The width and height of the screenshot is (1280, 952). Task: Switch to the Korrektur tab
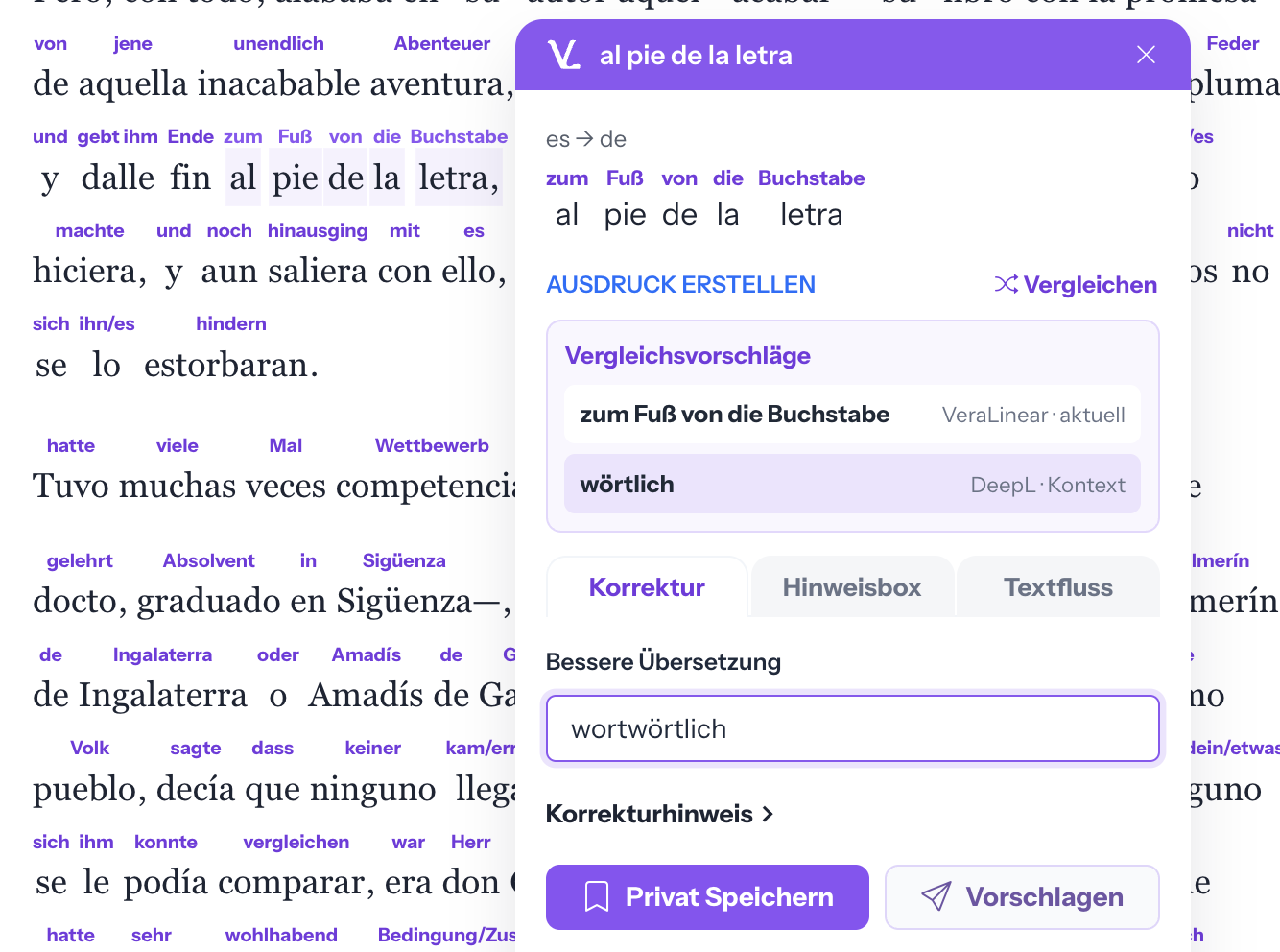click(x=647, y=587)
